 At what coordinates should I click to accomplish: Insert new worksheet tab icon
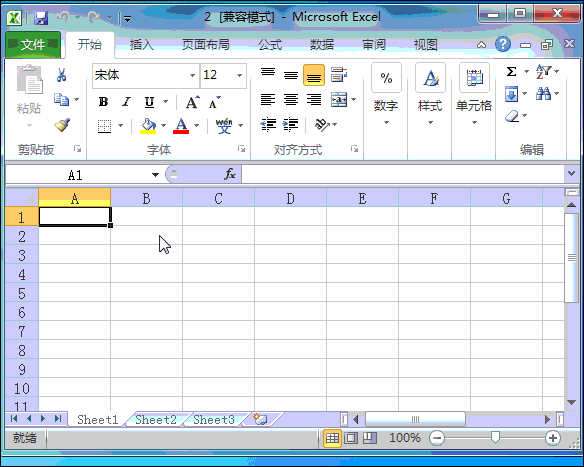260,419
